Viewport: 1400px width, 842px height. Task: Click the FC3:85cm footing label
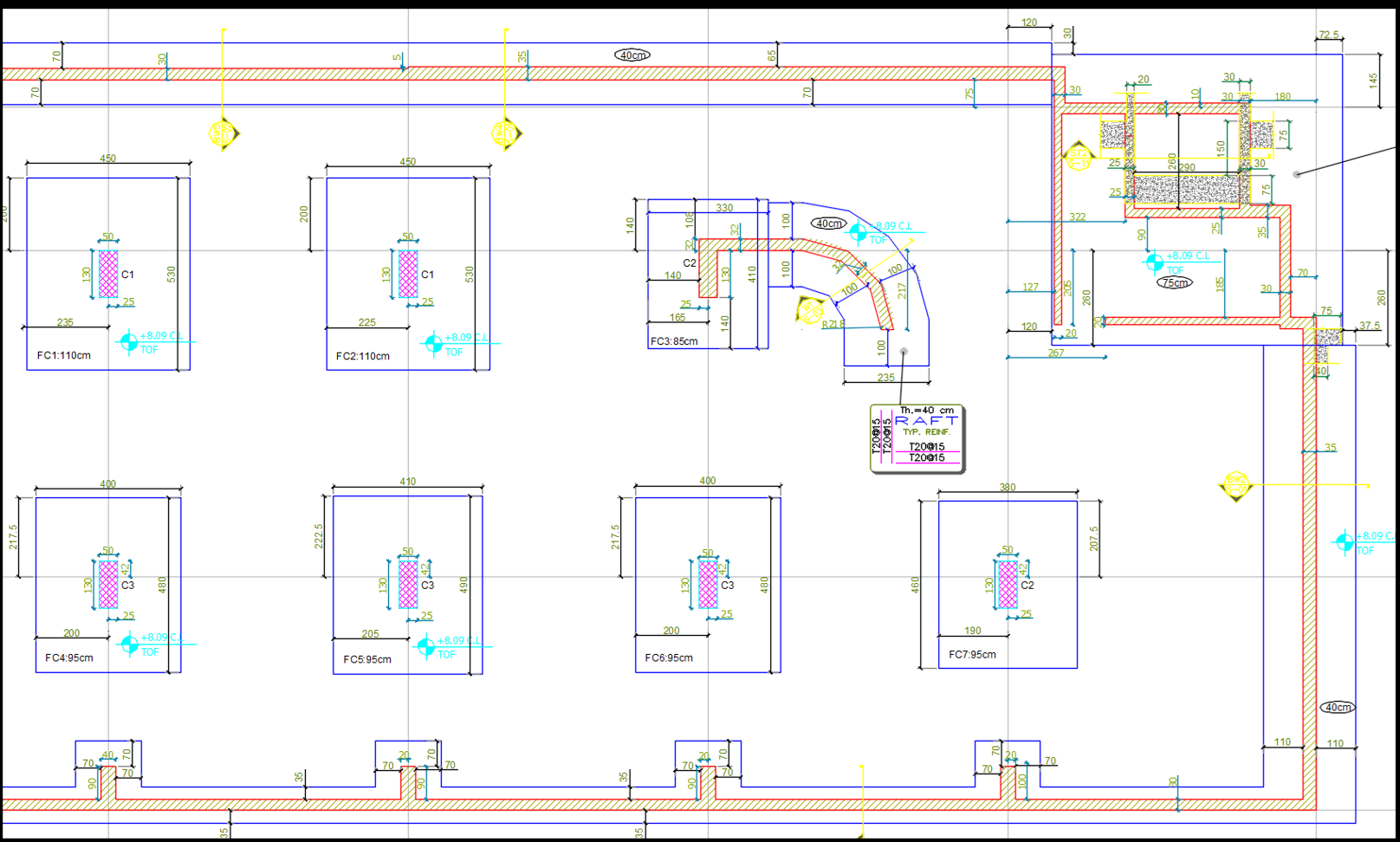pyautogui.click(x=674, y=341)
